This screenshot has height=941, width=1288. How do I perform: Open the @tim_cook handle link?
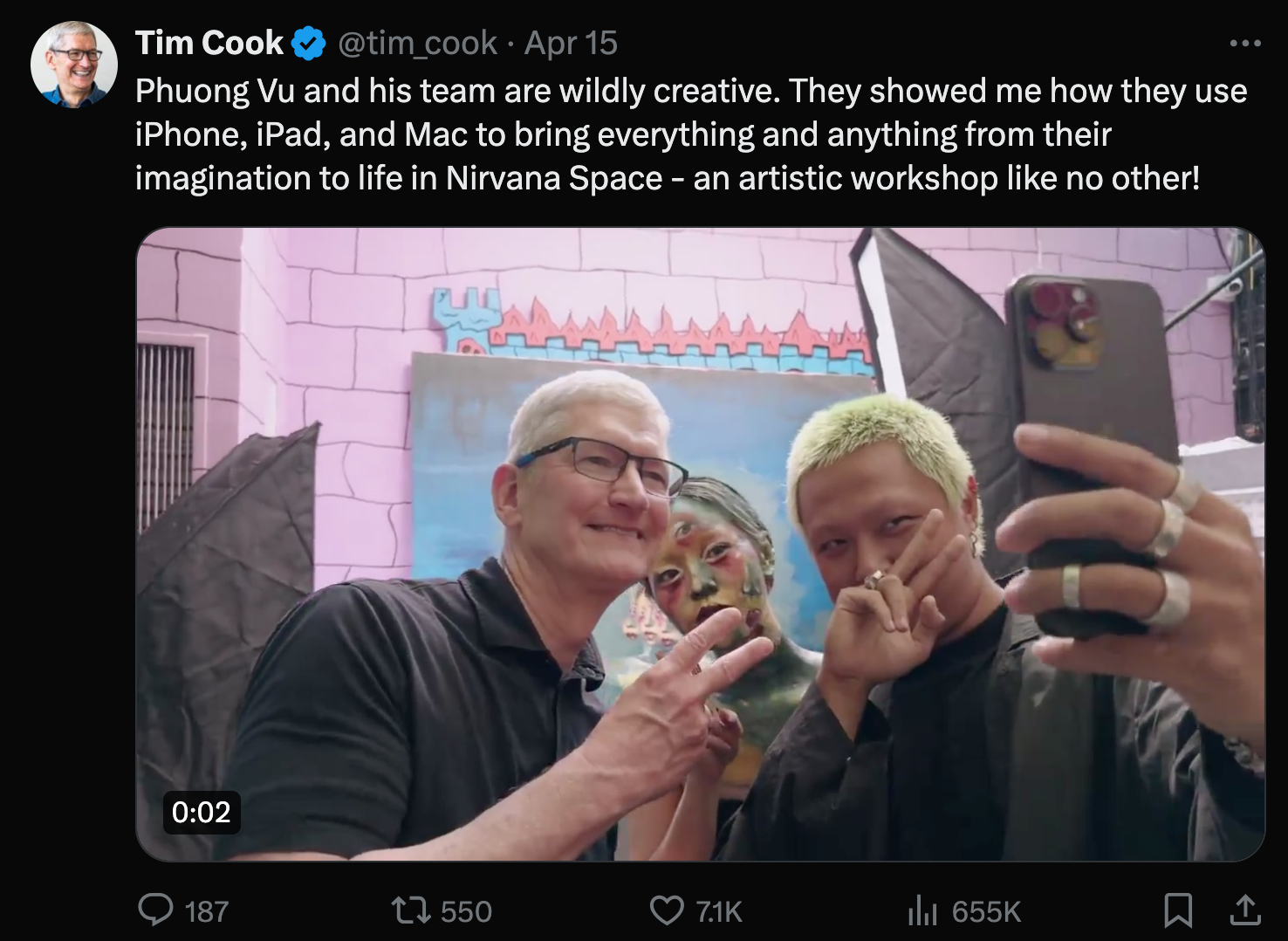(417, 43)
